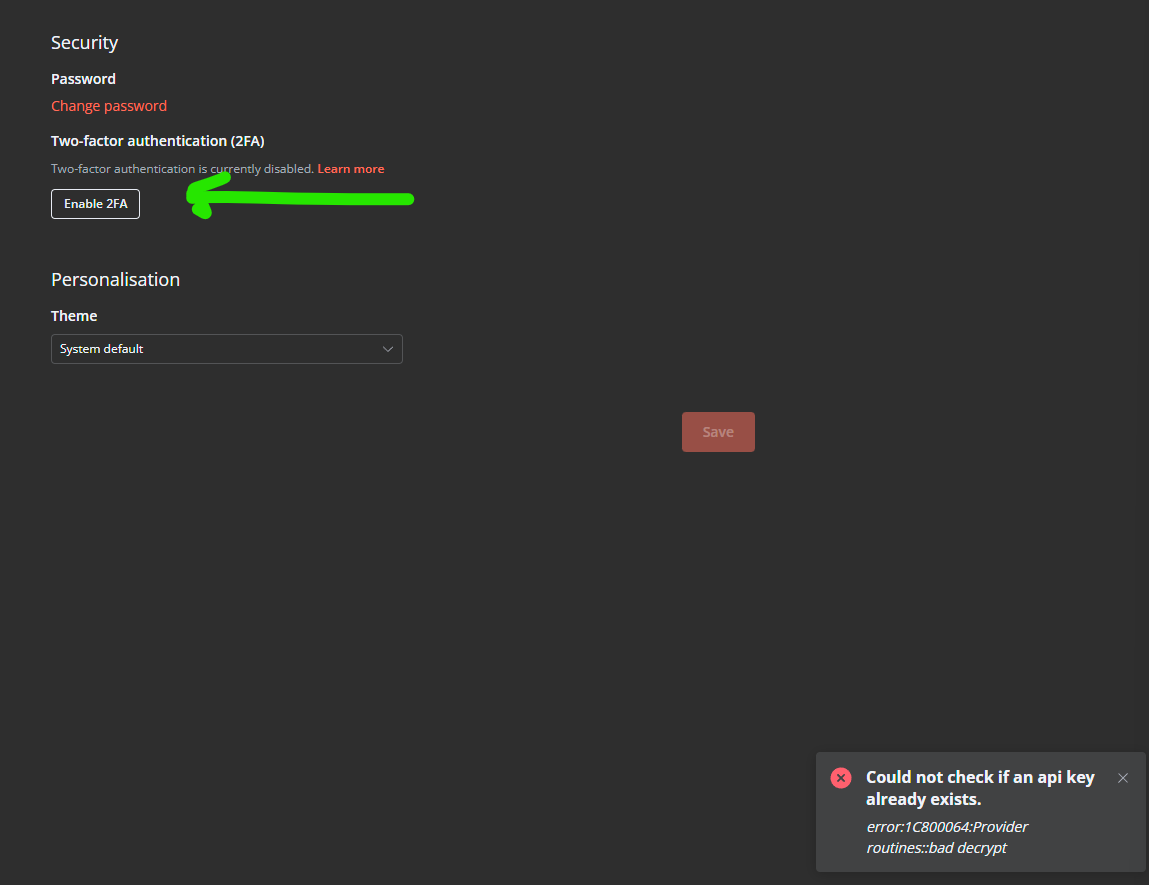The height and width of the screenshot is (885, 1149).
Task: Open the Theme System default dropdown
Action: [x=226, y=349]
